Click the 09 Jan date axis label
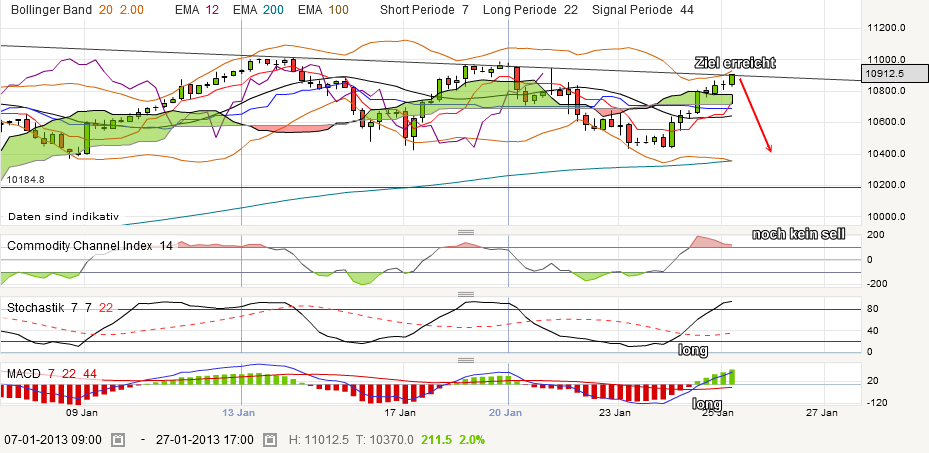929x453 pixels. (82, 413)
